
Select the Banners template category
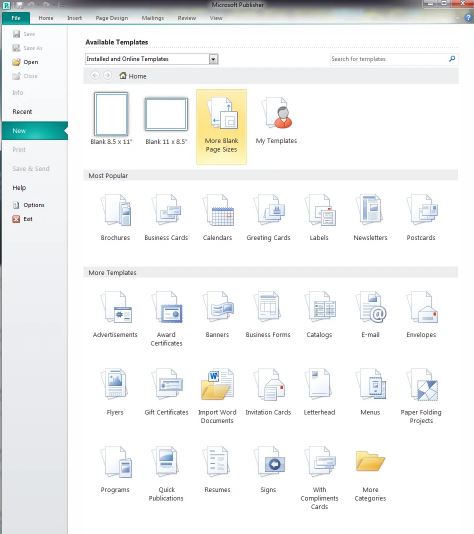[217, 314]
